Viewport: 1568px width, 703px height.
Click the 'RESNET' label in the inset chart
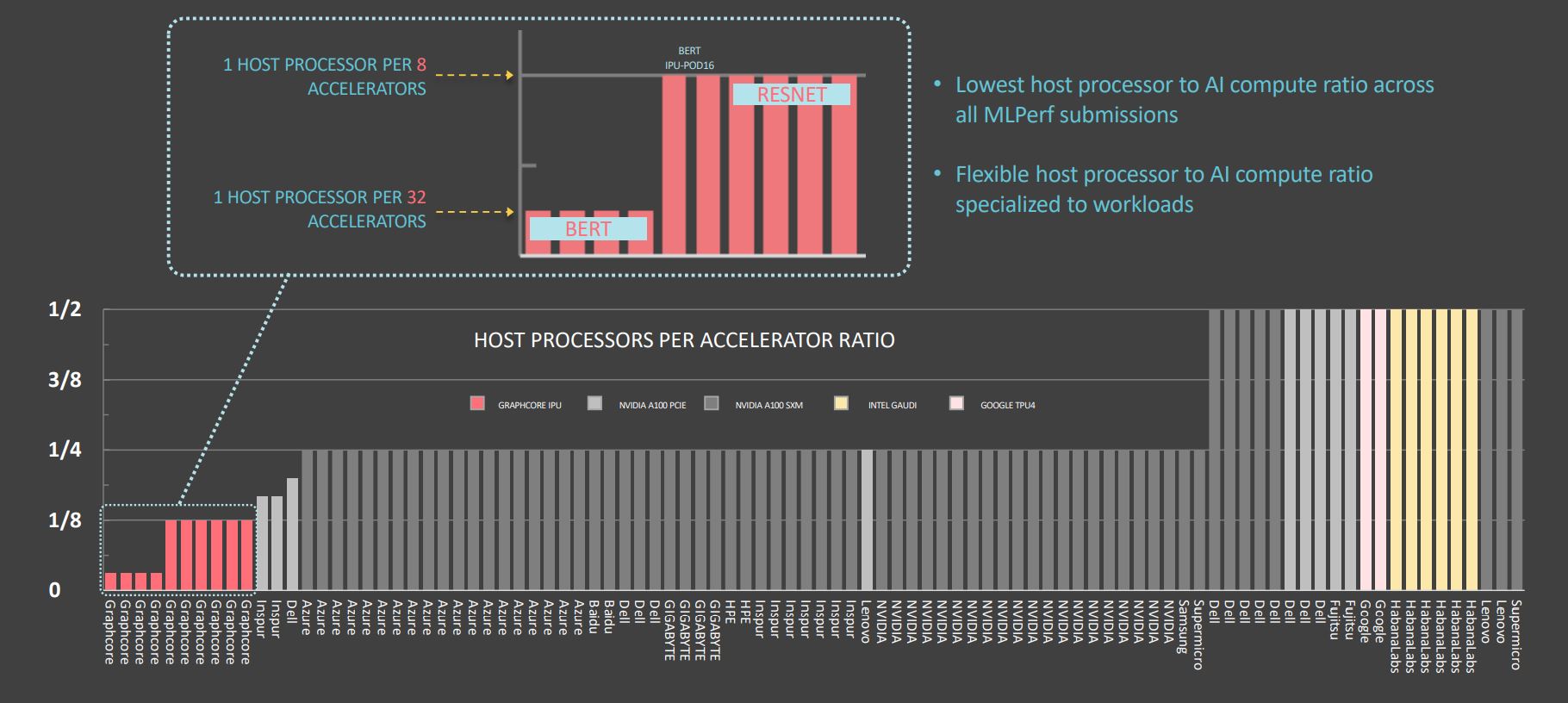[x=792, y=95]
